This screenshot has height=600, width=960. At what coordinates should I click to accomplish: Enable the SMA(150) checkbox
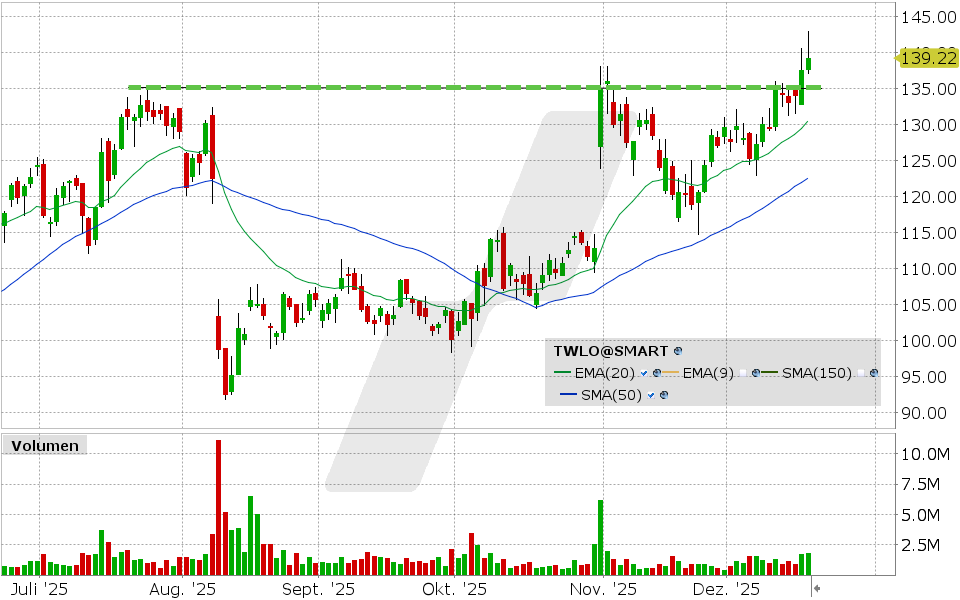click(x=861, y=371)
